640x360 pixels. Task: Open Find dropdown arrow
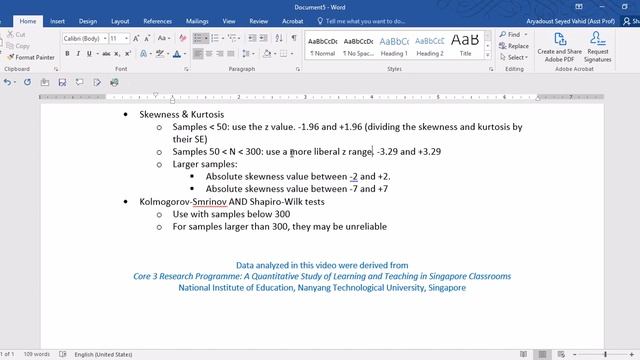(x=526, y=34)
